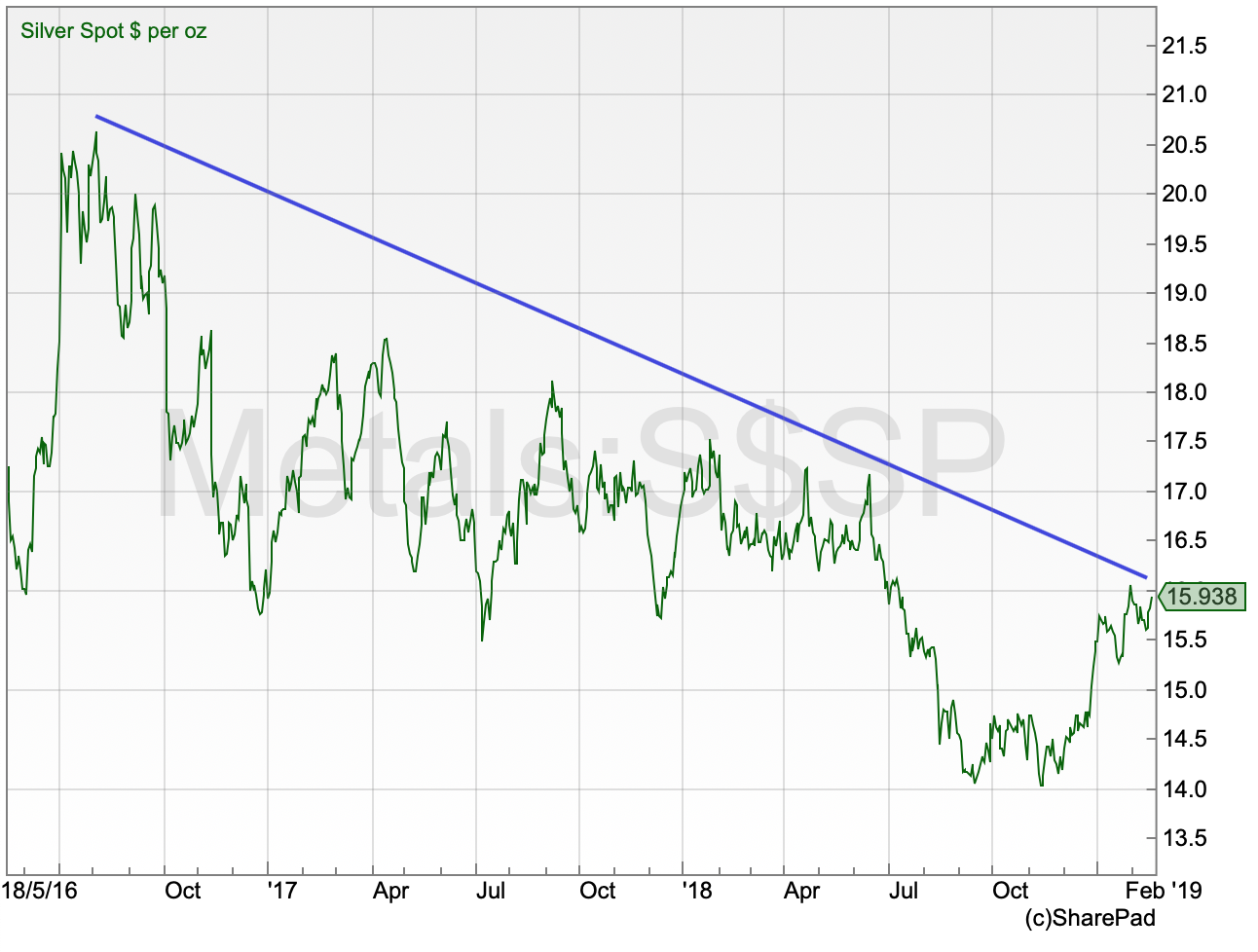
Task: Click the 21.0 price axis label
Action: [x=1184, y=94]
